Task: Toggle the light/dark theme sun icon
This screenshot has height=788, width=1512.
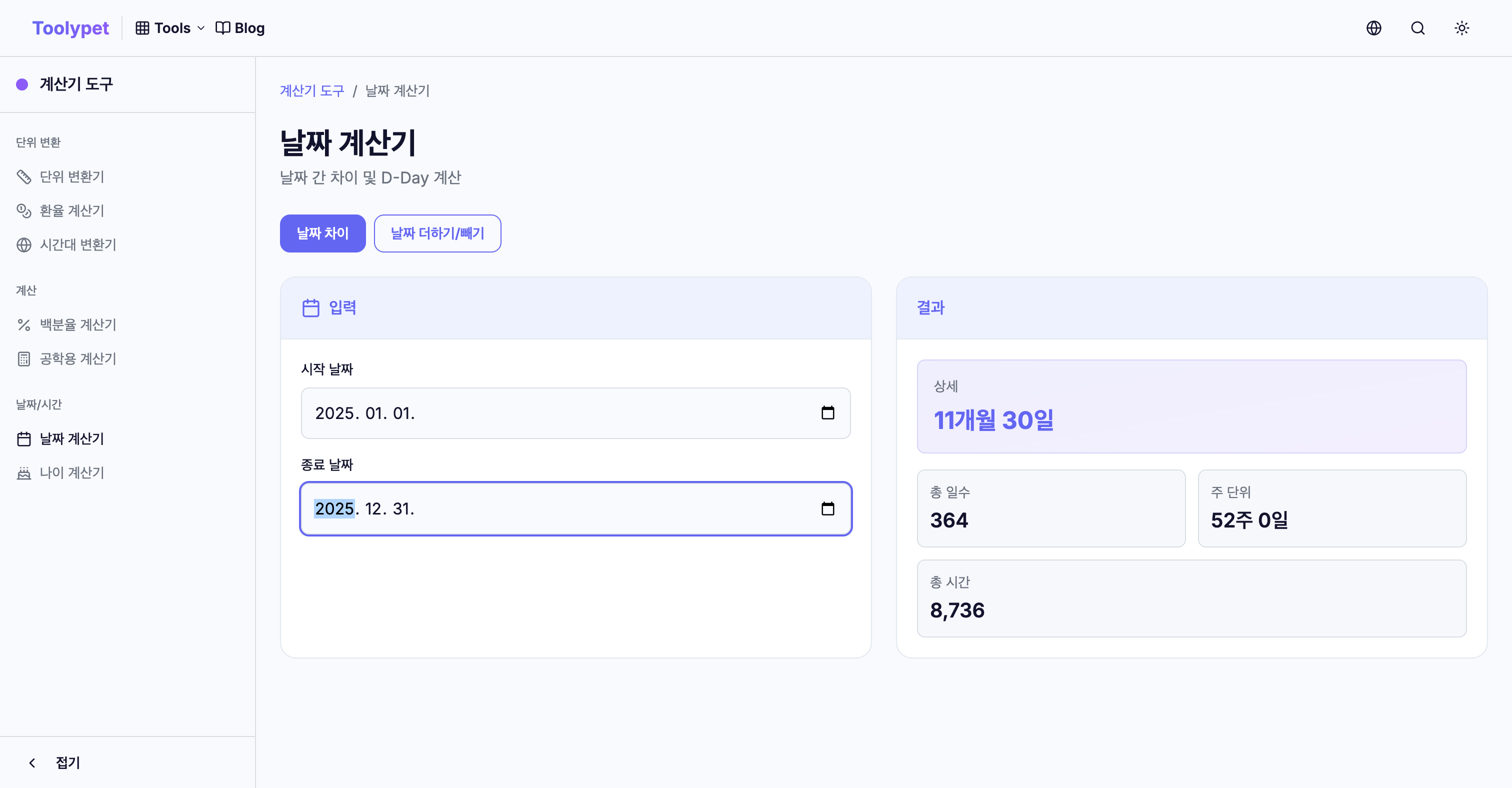Action: pos(1461,28)
